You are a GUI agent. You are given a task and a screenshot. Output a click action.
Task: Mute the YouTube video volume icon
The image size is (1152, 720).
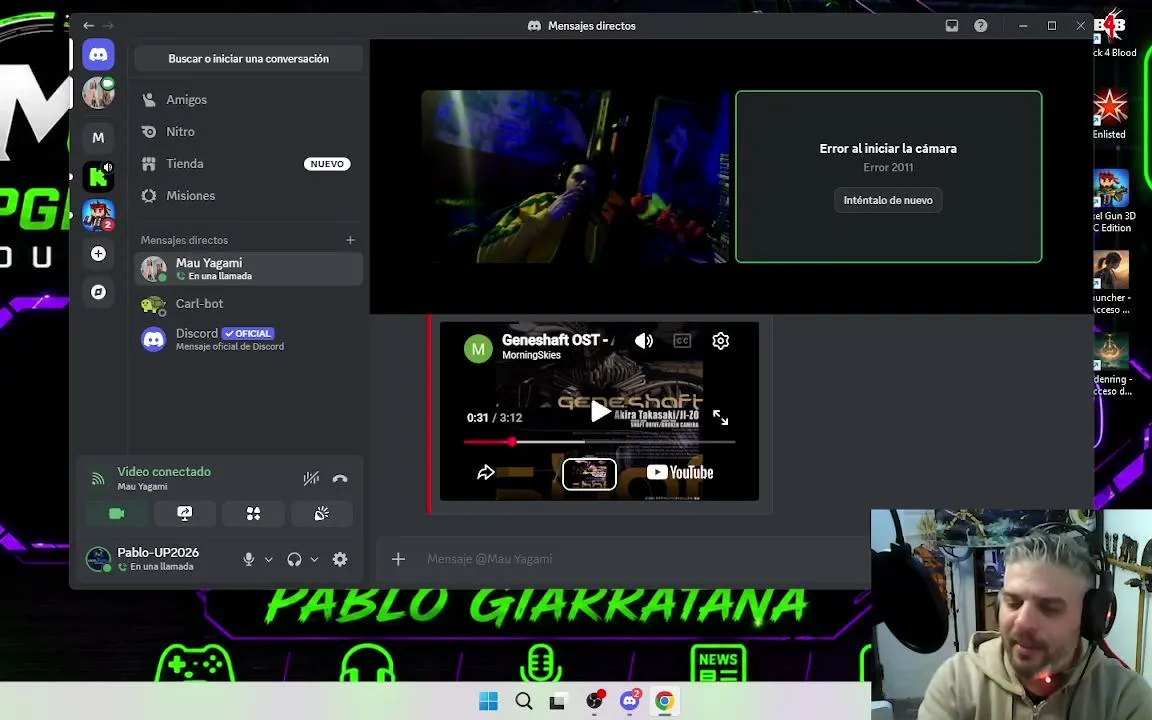(644, 341)
